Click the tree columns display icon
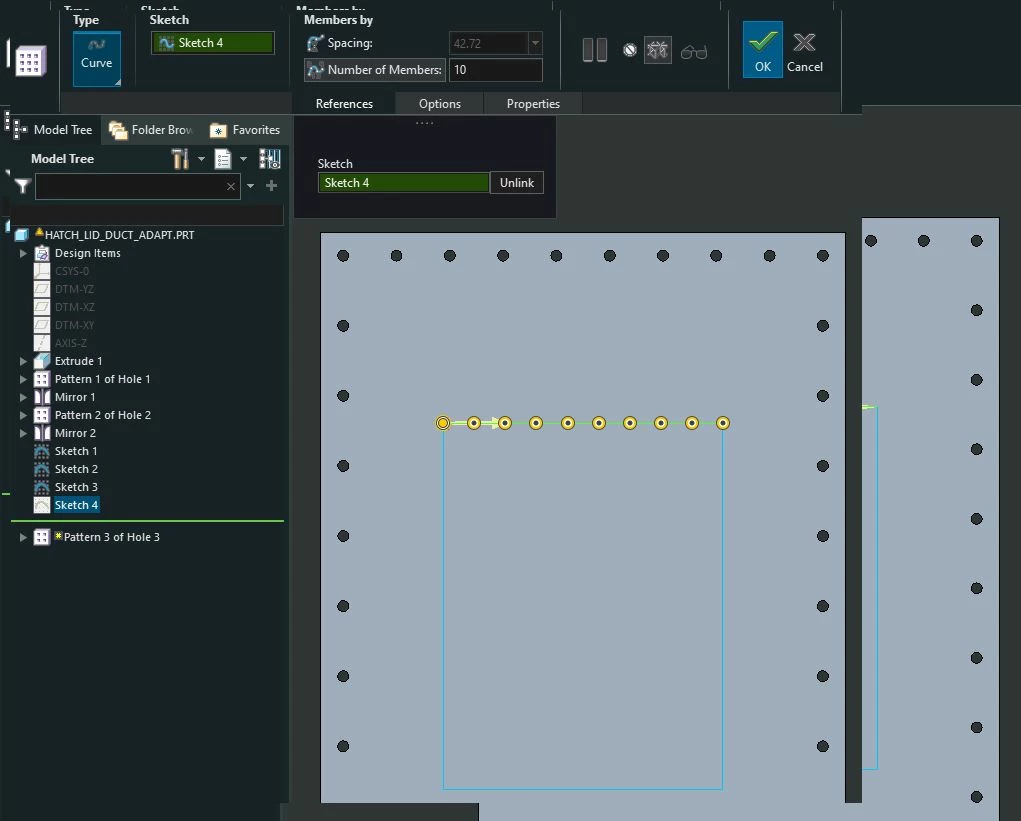This screenshot has width=1021, height=821. tap(270, 159)
